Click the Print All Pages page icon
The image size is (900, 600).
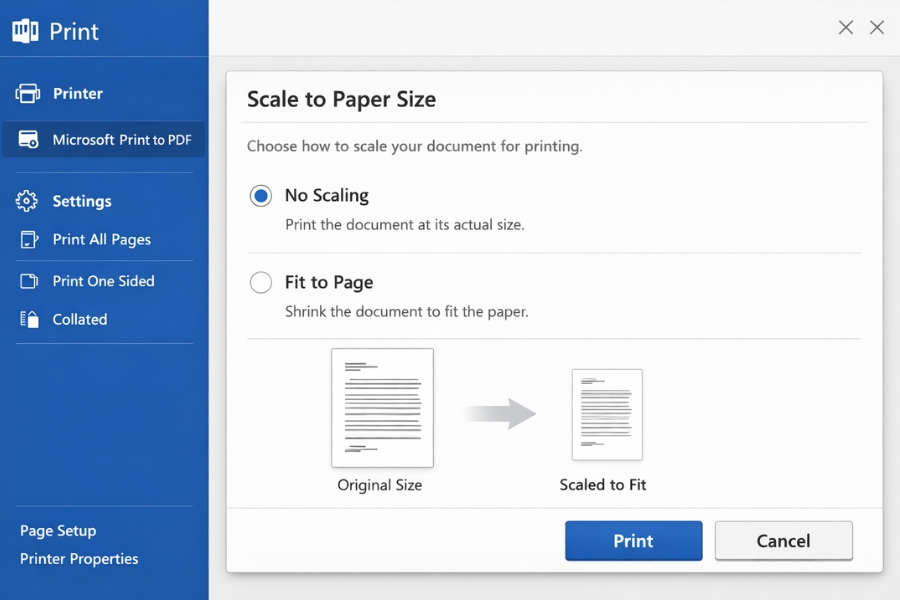pyautogui.click(x=28, y=240)
